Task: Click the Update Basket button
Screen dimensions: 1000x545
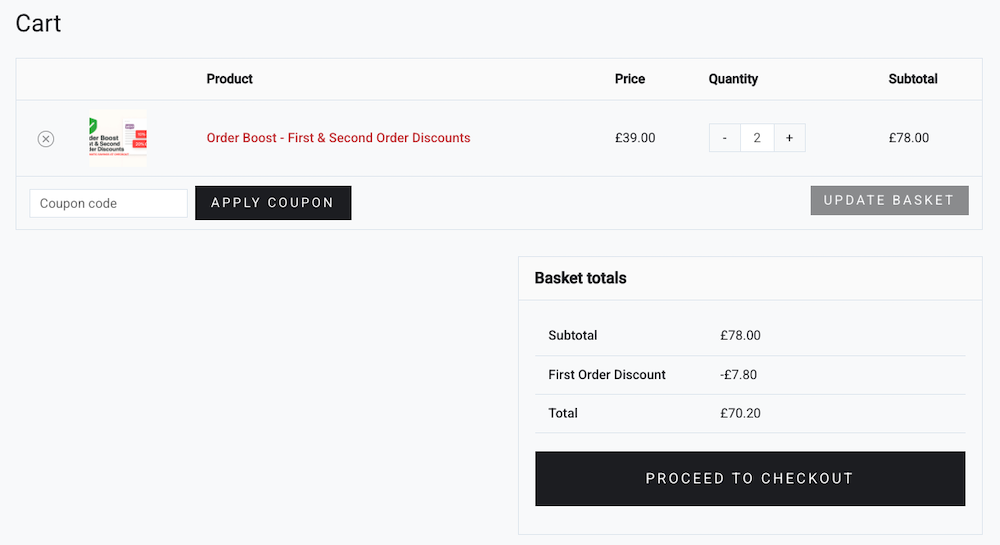Action: [x=889, y=200]
